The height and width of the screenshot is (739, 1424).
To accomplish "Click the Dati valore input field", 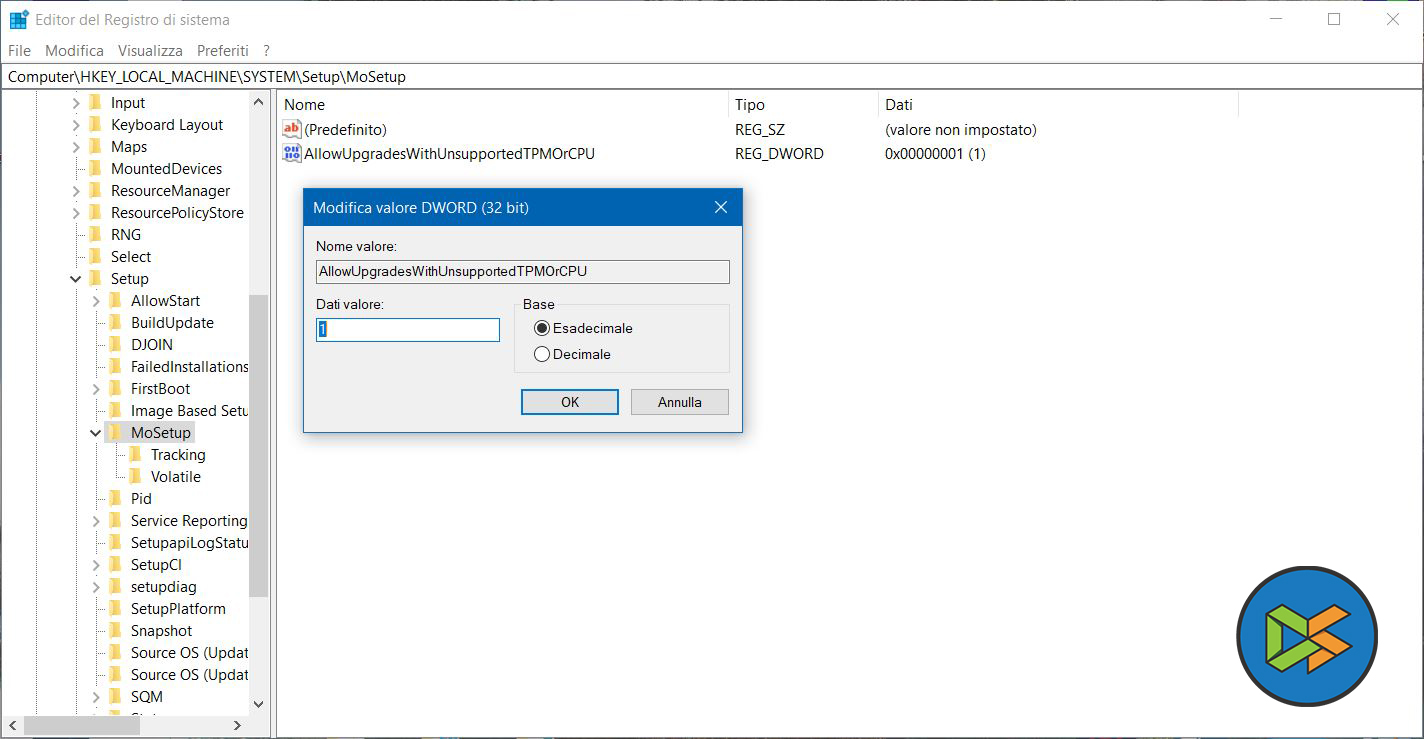I will click(x=408, y=330).
